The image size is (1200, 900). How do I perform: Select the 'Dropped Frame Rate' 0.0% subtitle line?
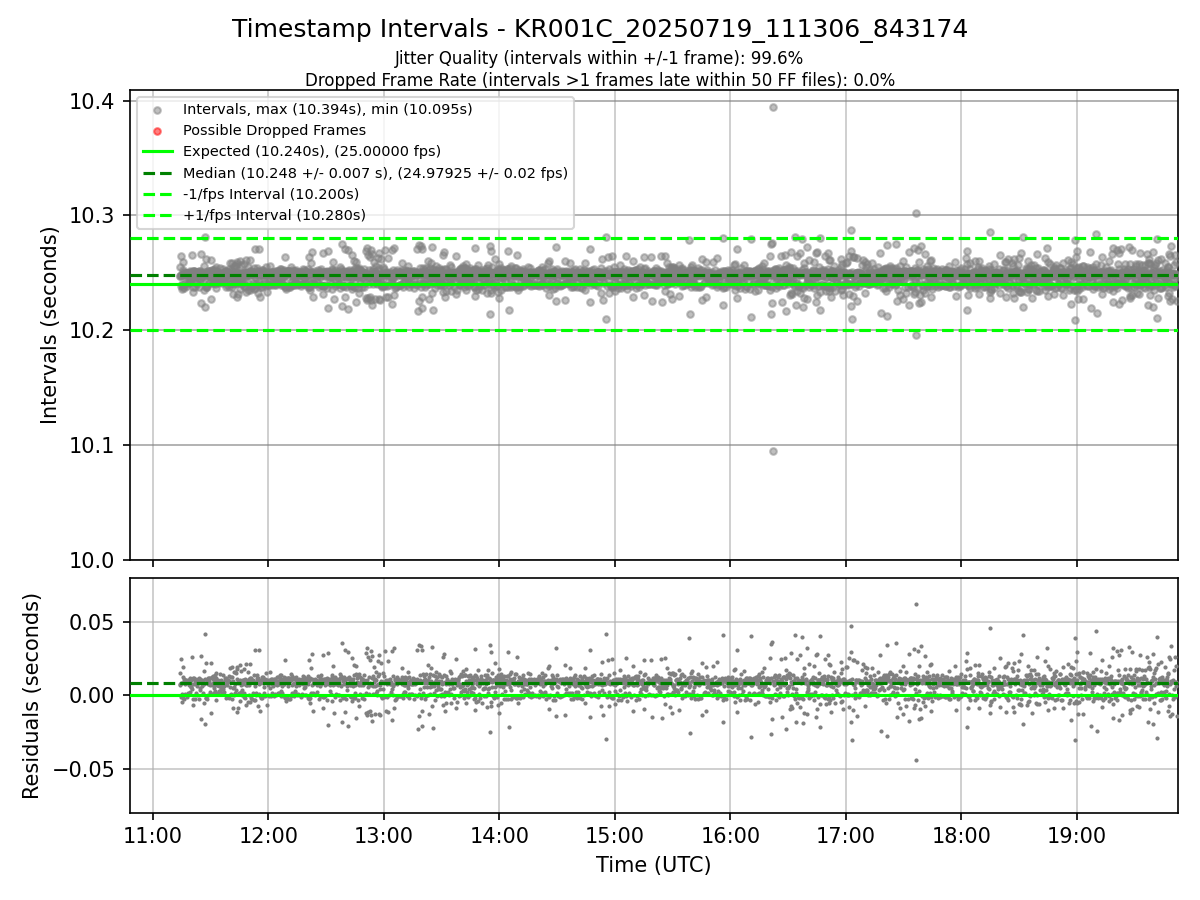click(x=600, y=79)
